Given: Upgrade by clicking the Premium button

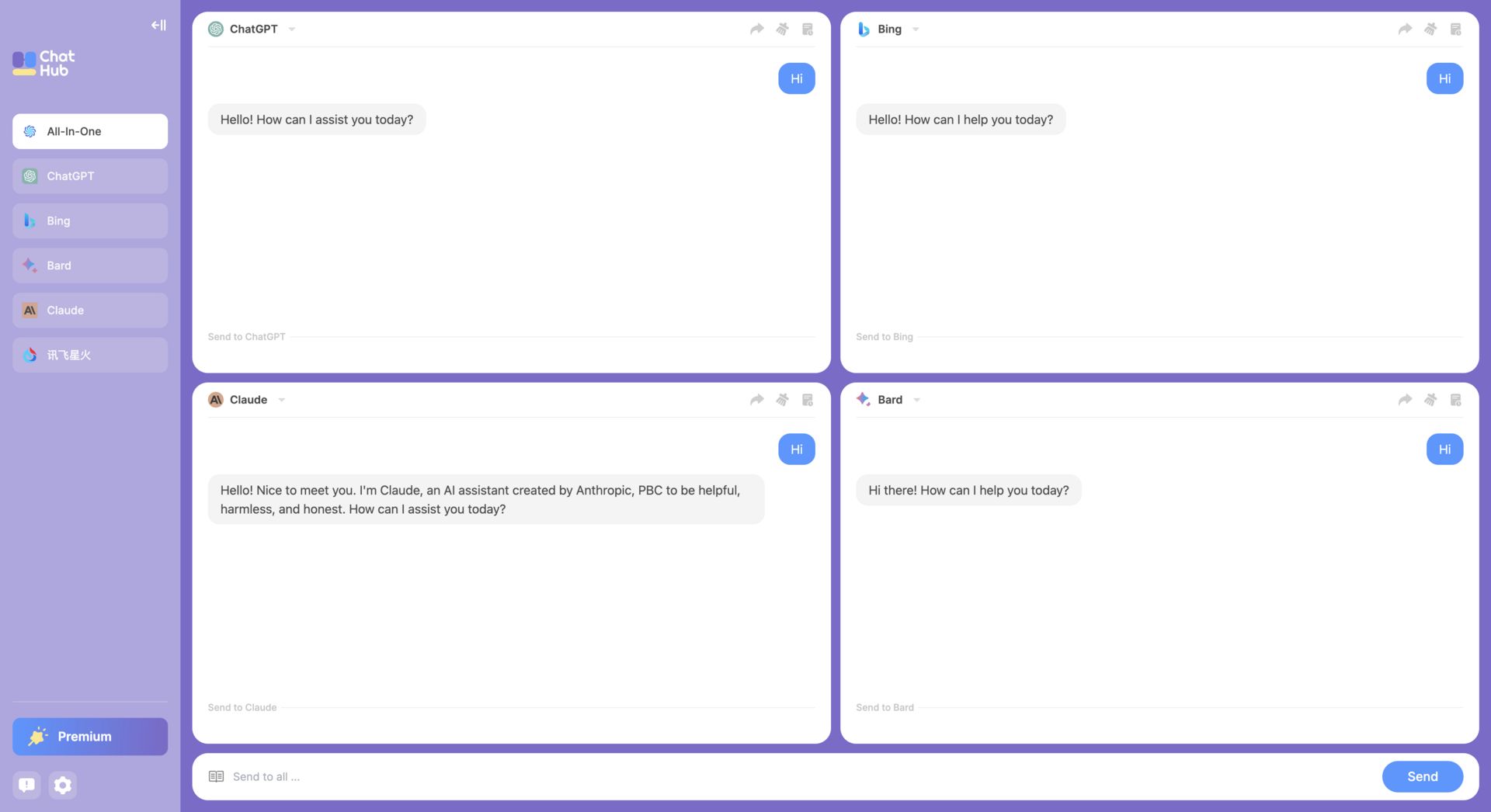Looking at the screenshot, I should click(89, 736).
